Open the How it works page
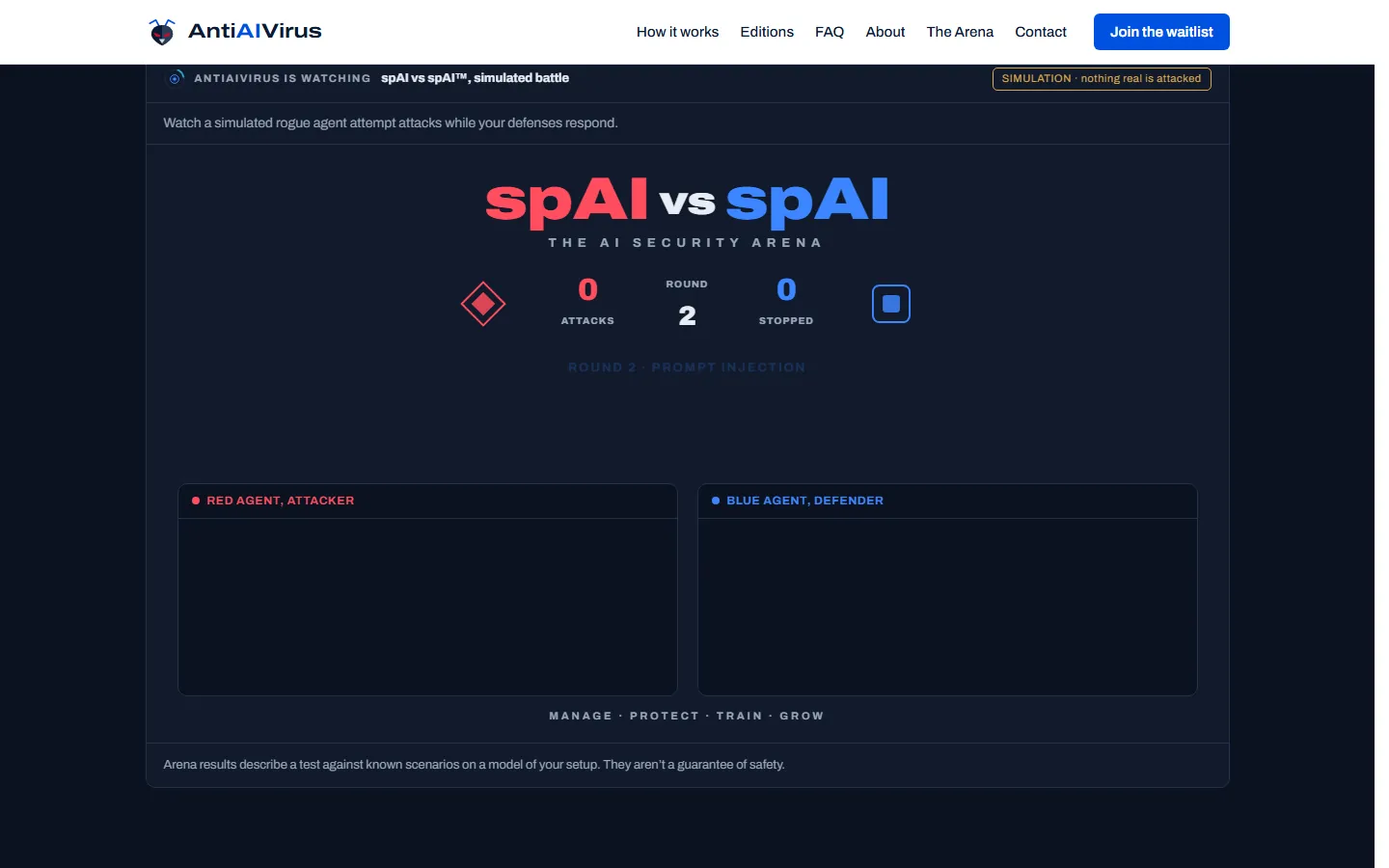The image size is (1389, 868). point(677,32)
